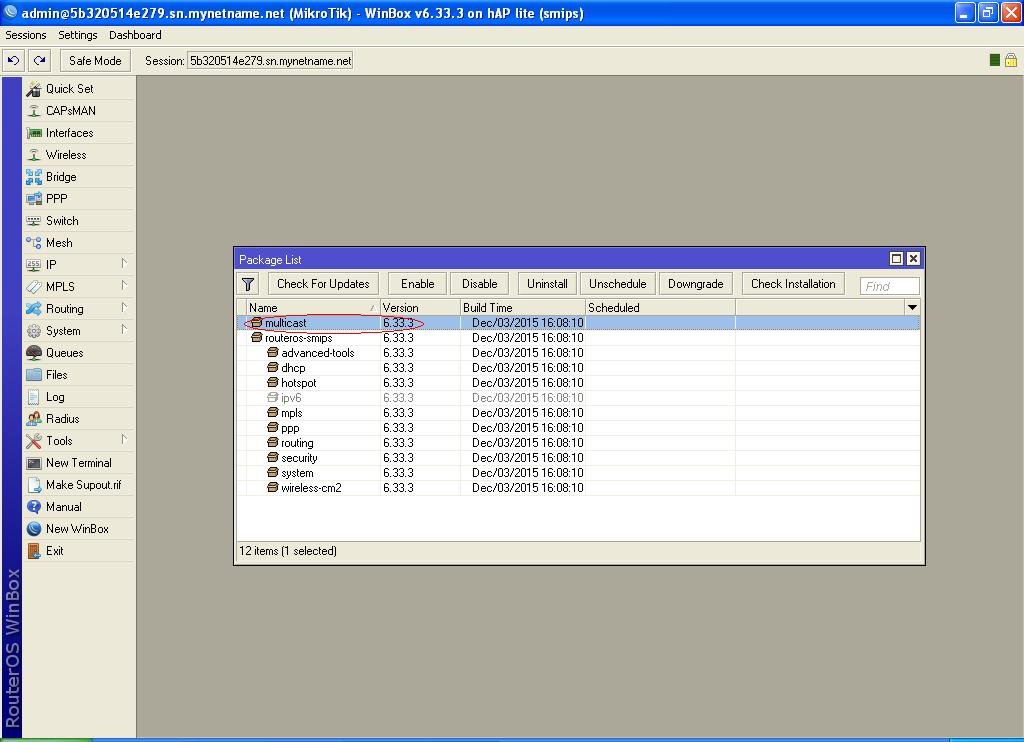
Task: Click the redo arrow icon in toolbar
Action: click(x=40, y=60)
